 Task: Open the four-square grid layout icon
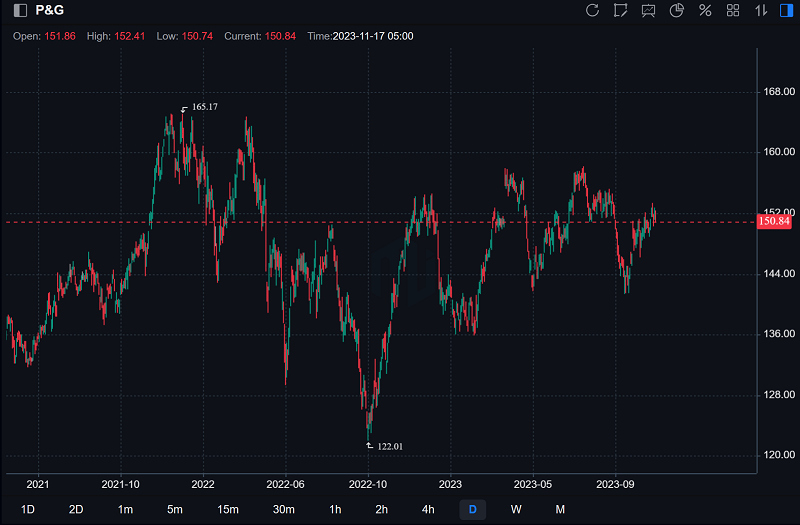[733, 10]
